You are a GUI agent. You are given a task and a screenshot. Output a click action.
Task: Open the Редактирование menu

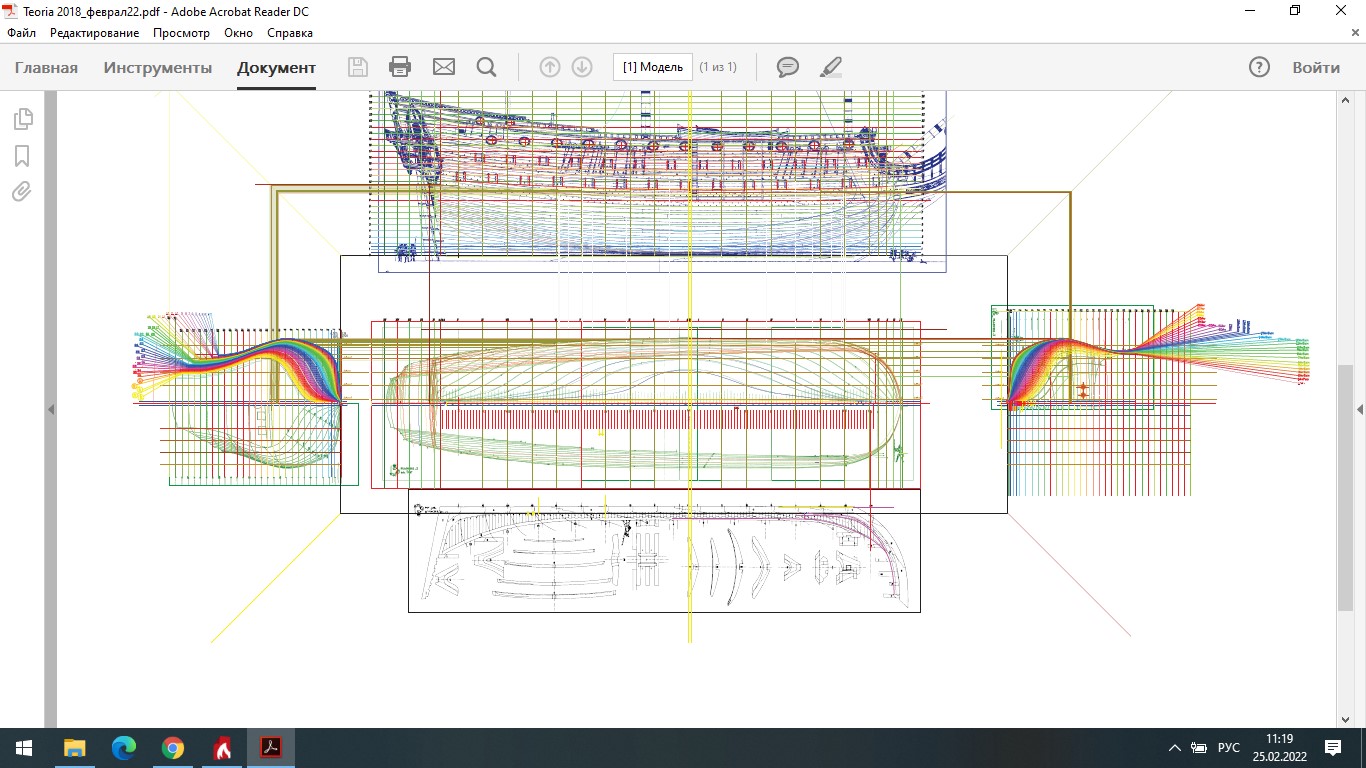point(95,33)
